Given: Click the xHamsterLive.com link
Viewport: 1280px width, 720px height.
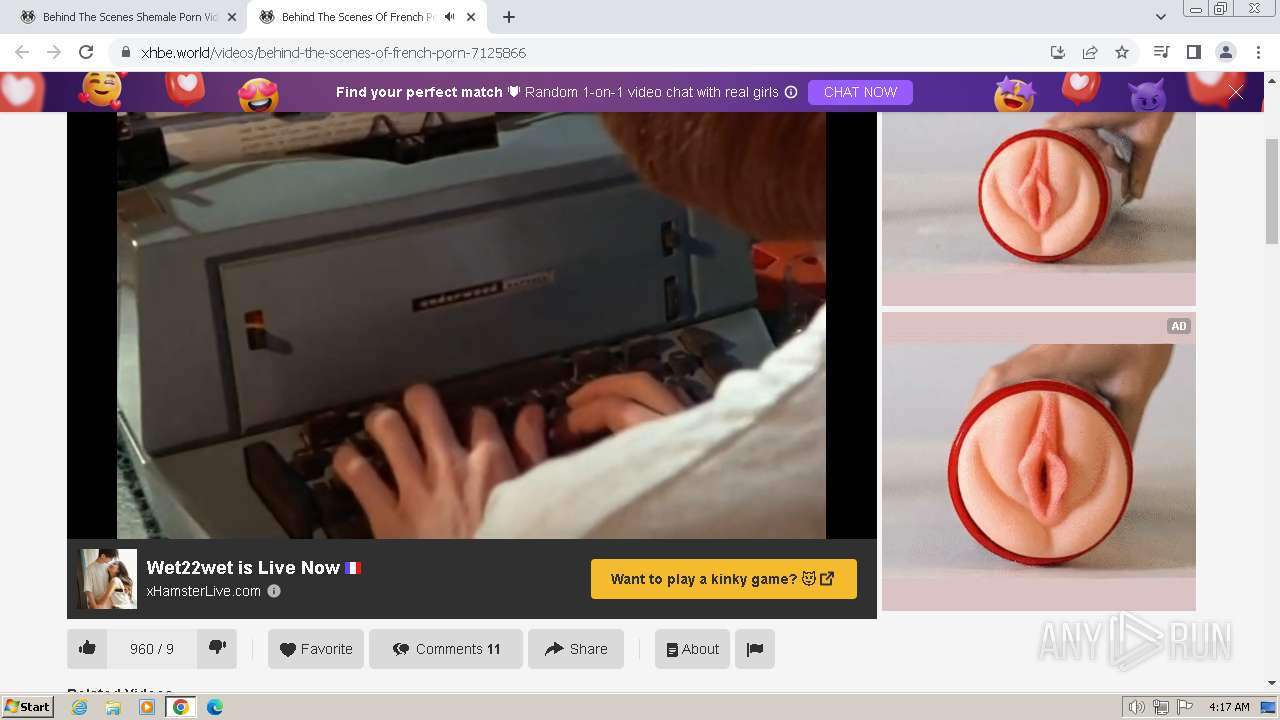Looking at the screenshot, I should [204, 591].
